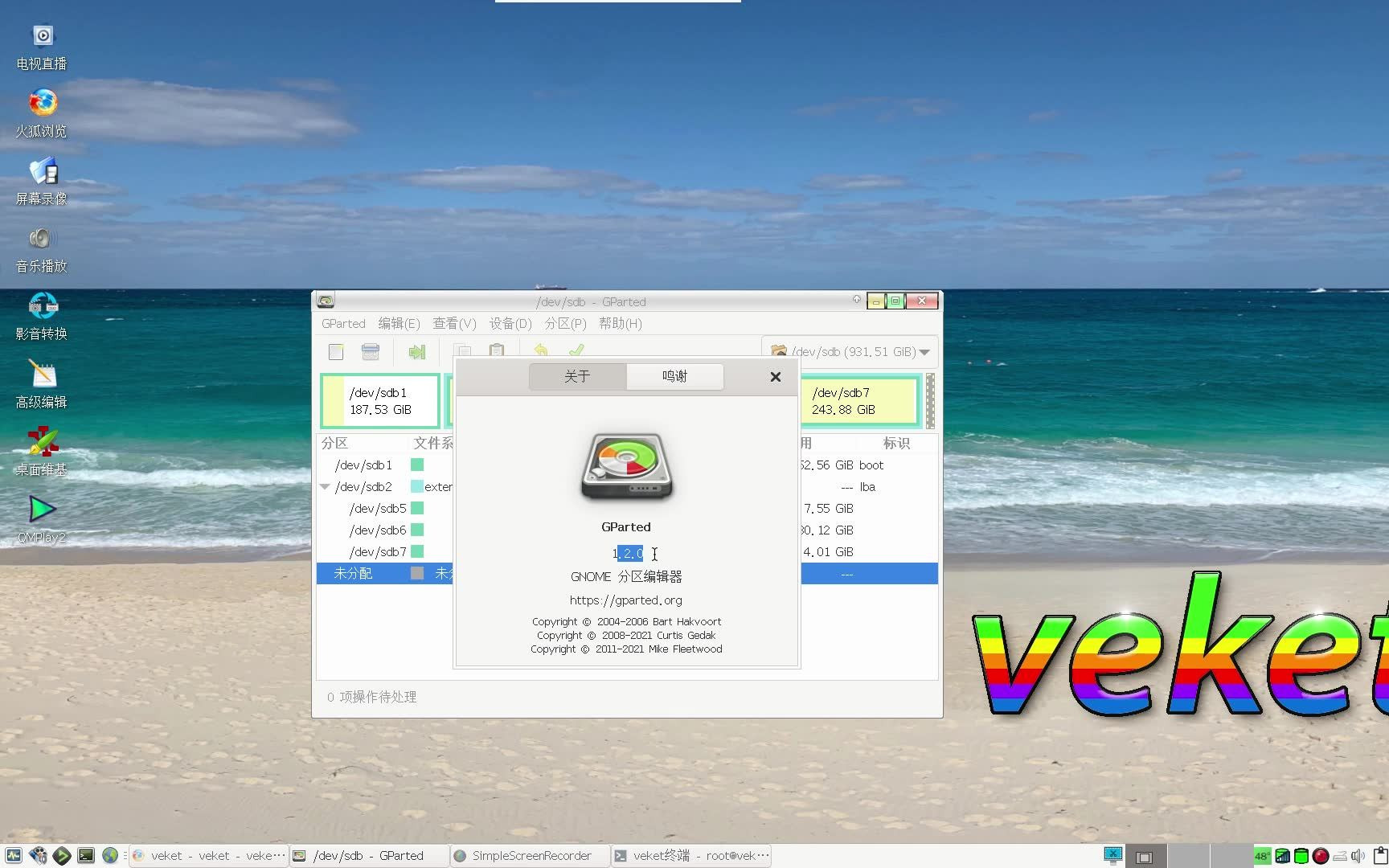
Task: Open the settings tools icon in taskbar
Action: tap(38, 856)
